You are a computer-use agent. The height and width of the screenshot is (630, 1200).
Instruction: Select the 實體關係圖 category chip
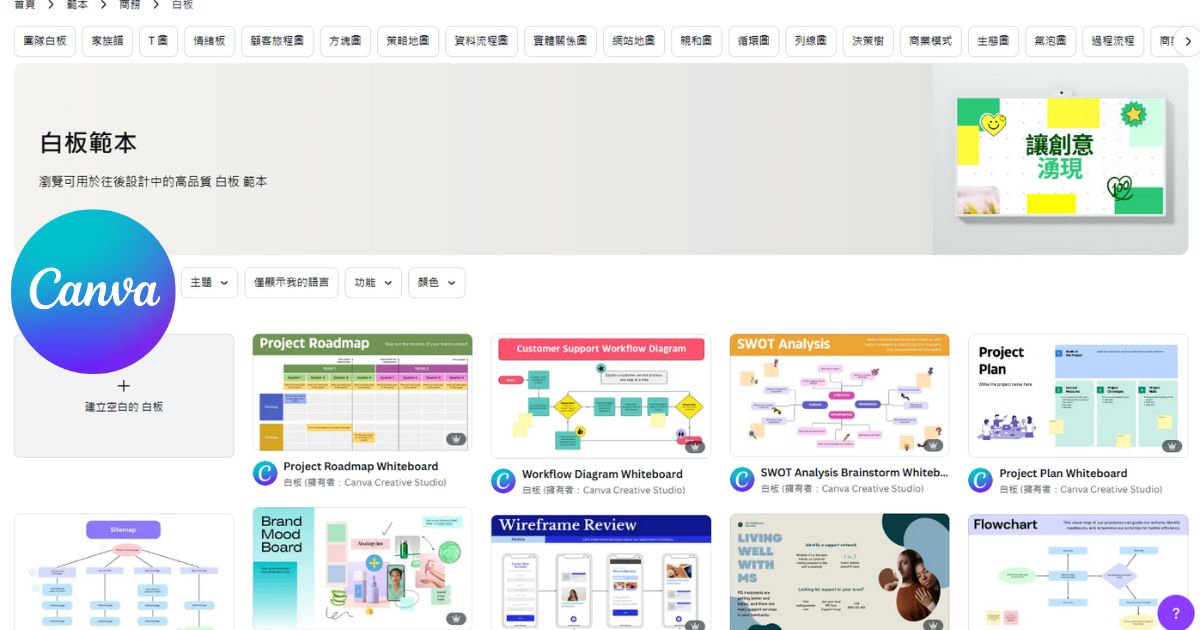click(560, 42)
